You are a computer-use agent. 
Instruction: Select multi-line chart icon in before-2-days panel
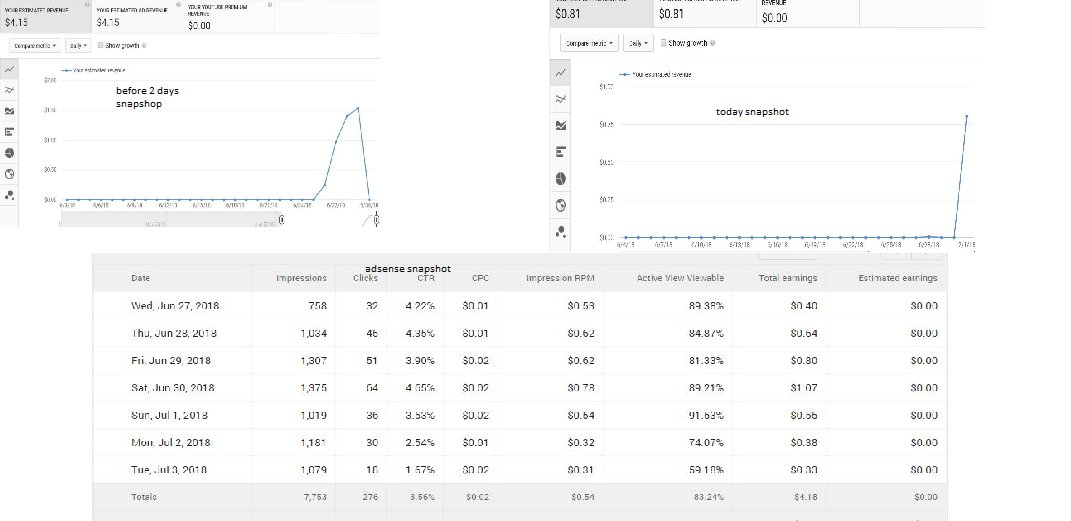click(9, 89)
